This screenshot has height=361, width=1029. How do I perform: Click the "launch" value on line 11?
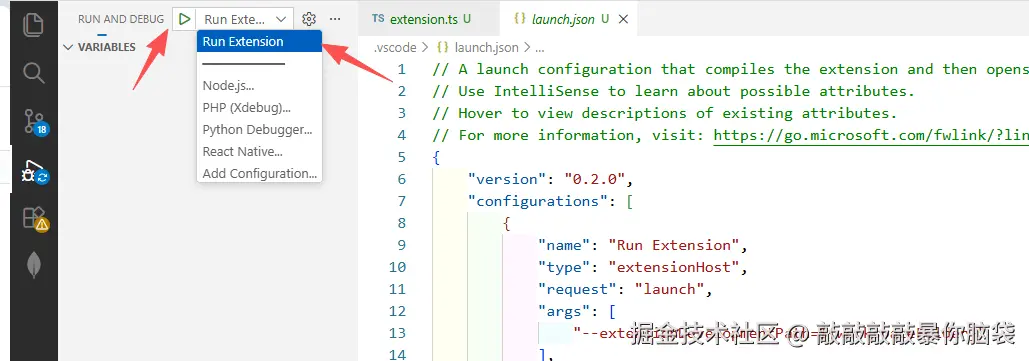tap(669, 289)
